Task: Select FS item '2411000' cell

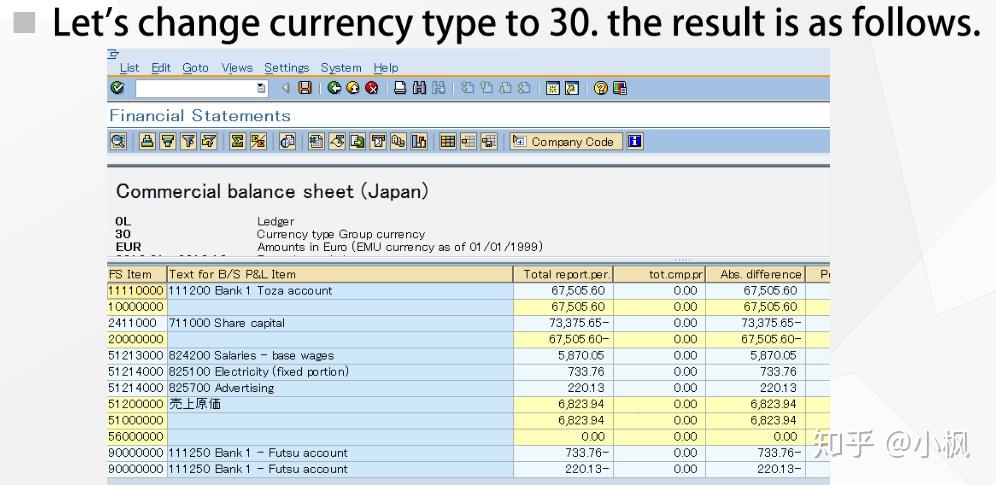Action: 137,323
